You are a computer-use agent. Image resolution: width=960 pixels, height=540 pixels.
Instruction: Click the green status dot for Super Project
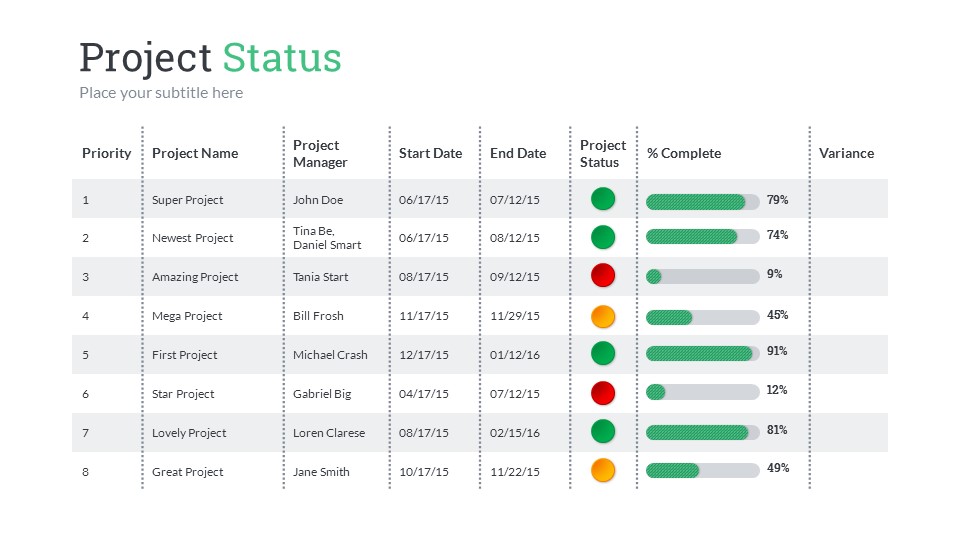pyautogui.click(x=603, y=198)
